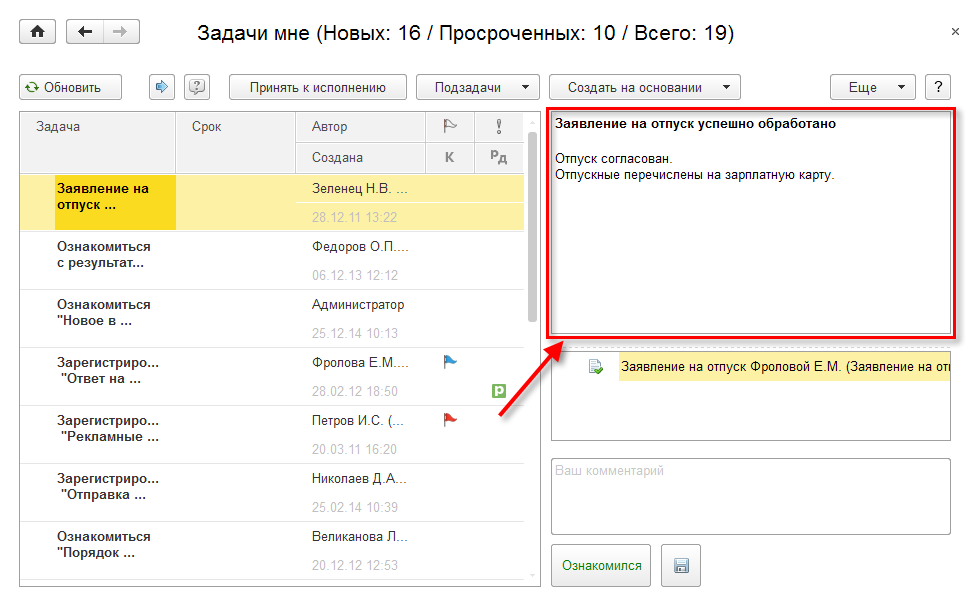Click the Автор column header
This screenshot has height=601, width=977.
pos(360,127)
